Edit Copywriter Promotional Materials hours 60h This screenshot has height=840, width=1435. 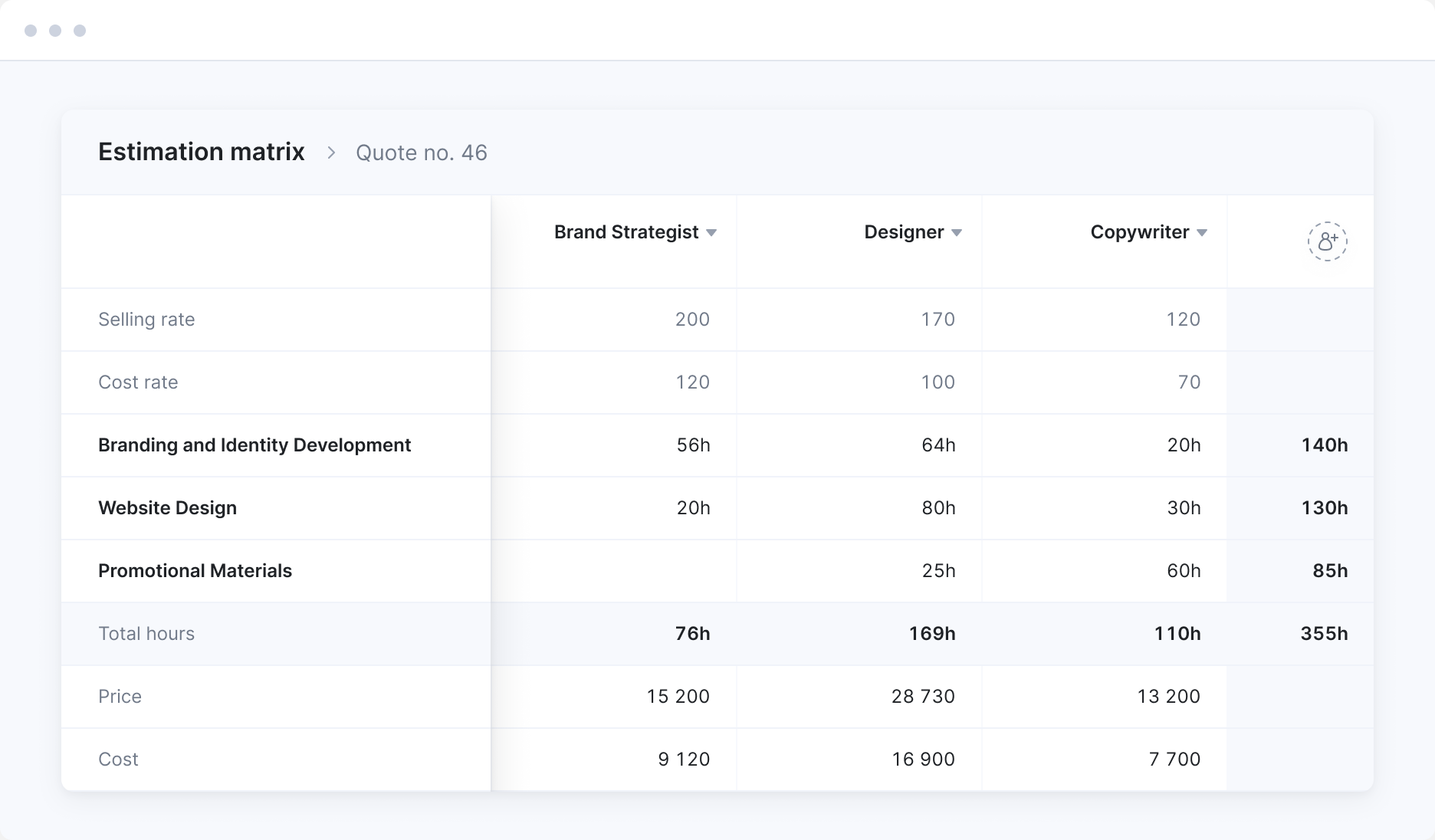(x=1183, y=571)
